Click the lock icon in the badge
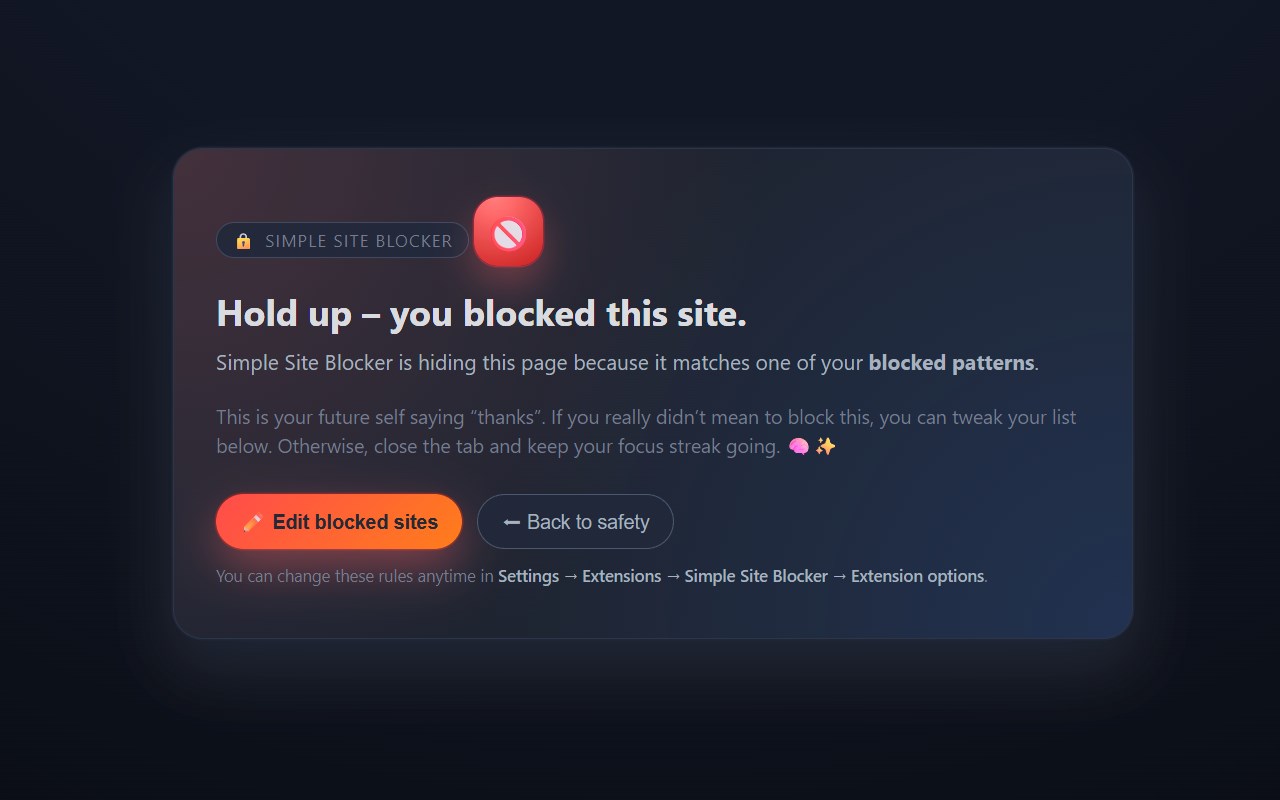The width and height of the screenshot is (1280, 800). [x=243, y=241]
